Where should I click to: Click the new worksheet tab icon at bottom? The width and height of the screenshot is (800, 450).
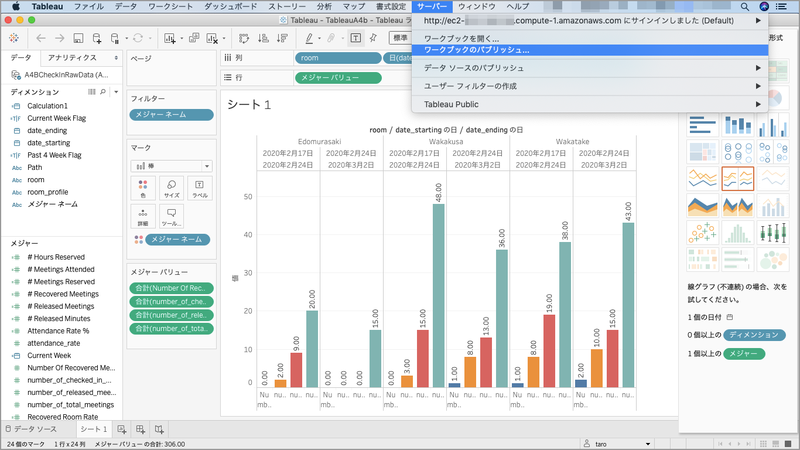tap(121, 429)
